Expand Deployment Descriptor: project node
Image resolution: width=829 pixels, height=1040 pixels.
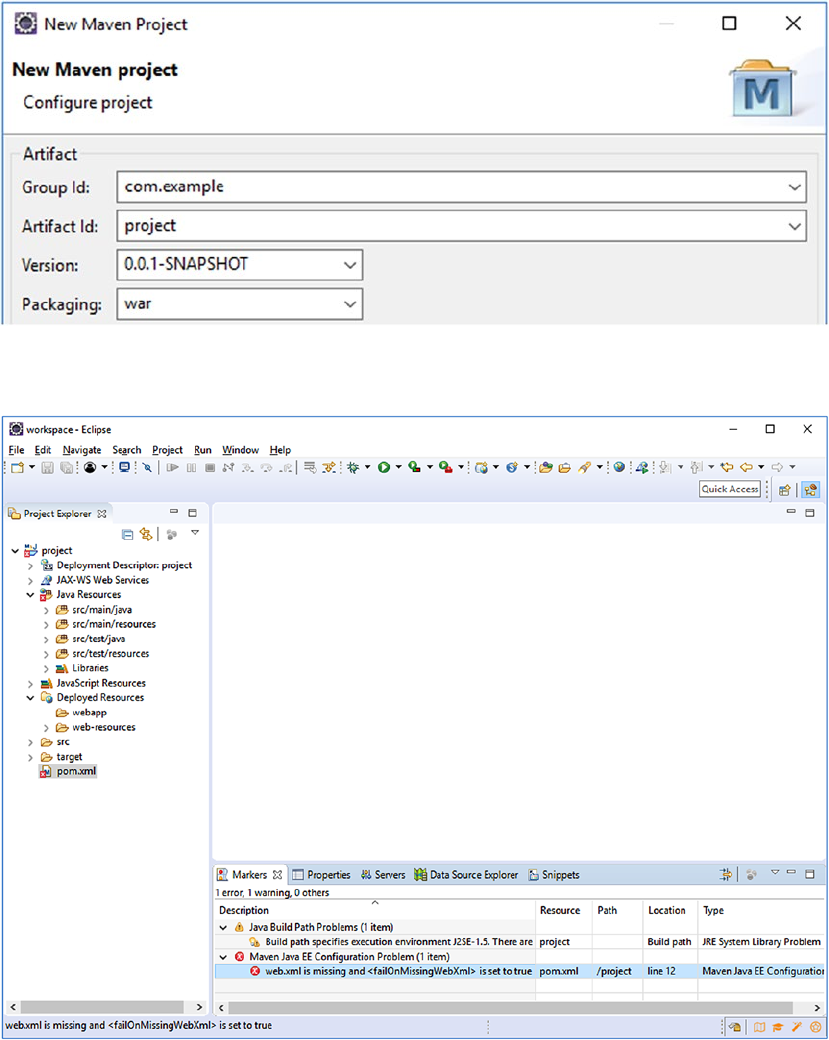pos(31,566)
